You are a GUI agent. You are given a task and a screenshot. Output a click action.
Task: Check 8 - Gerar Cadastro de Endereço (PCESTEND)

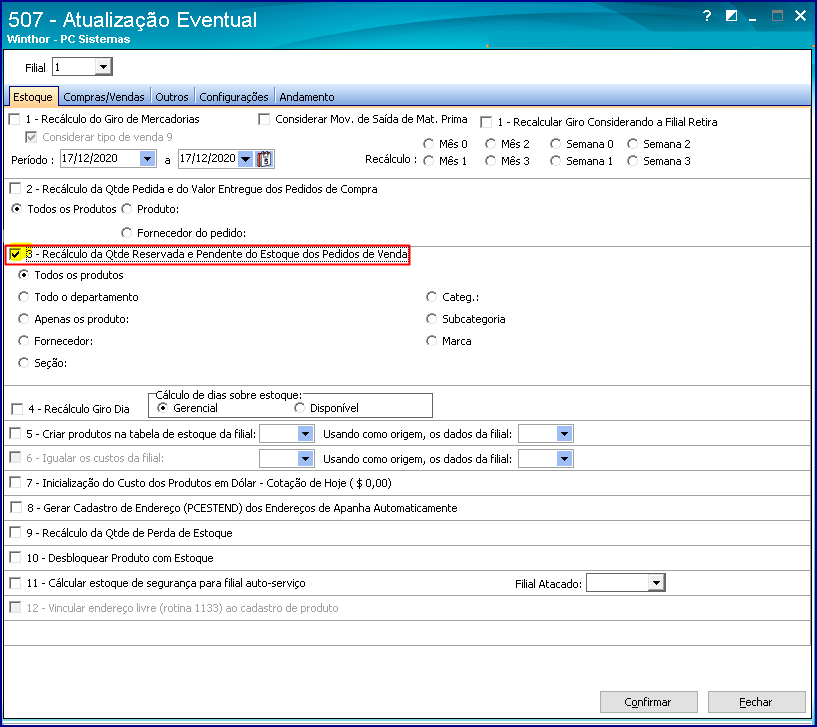point(16,508)
